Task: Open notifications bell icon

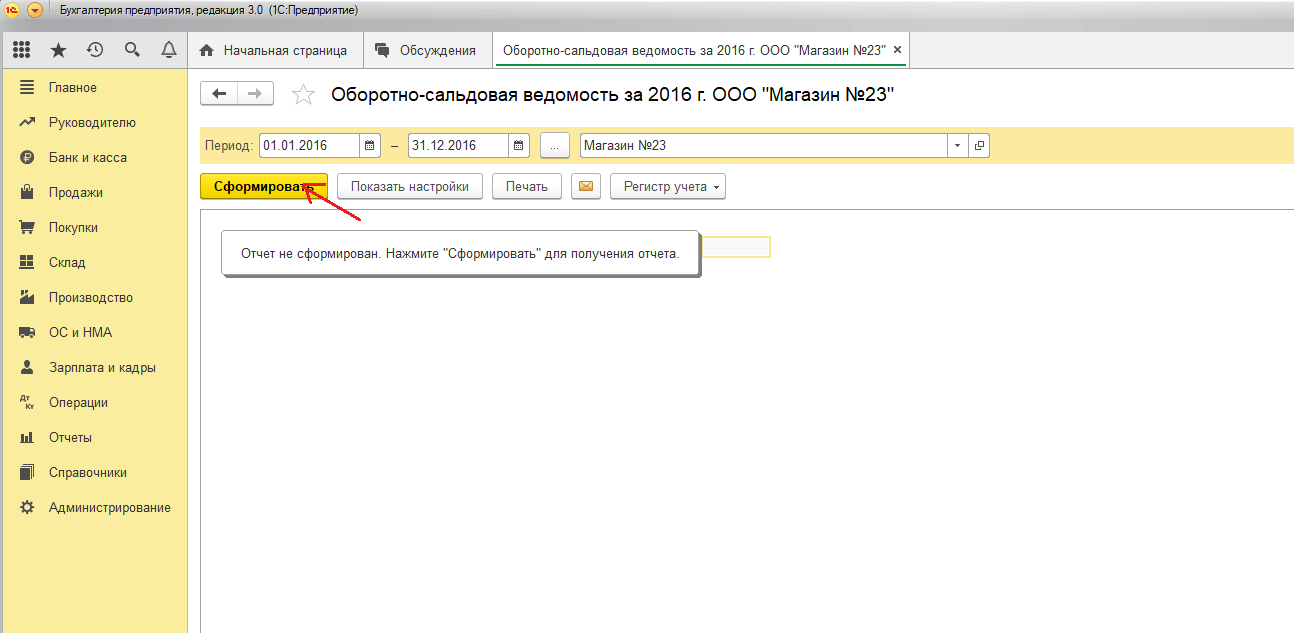Action: [168, 50]
